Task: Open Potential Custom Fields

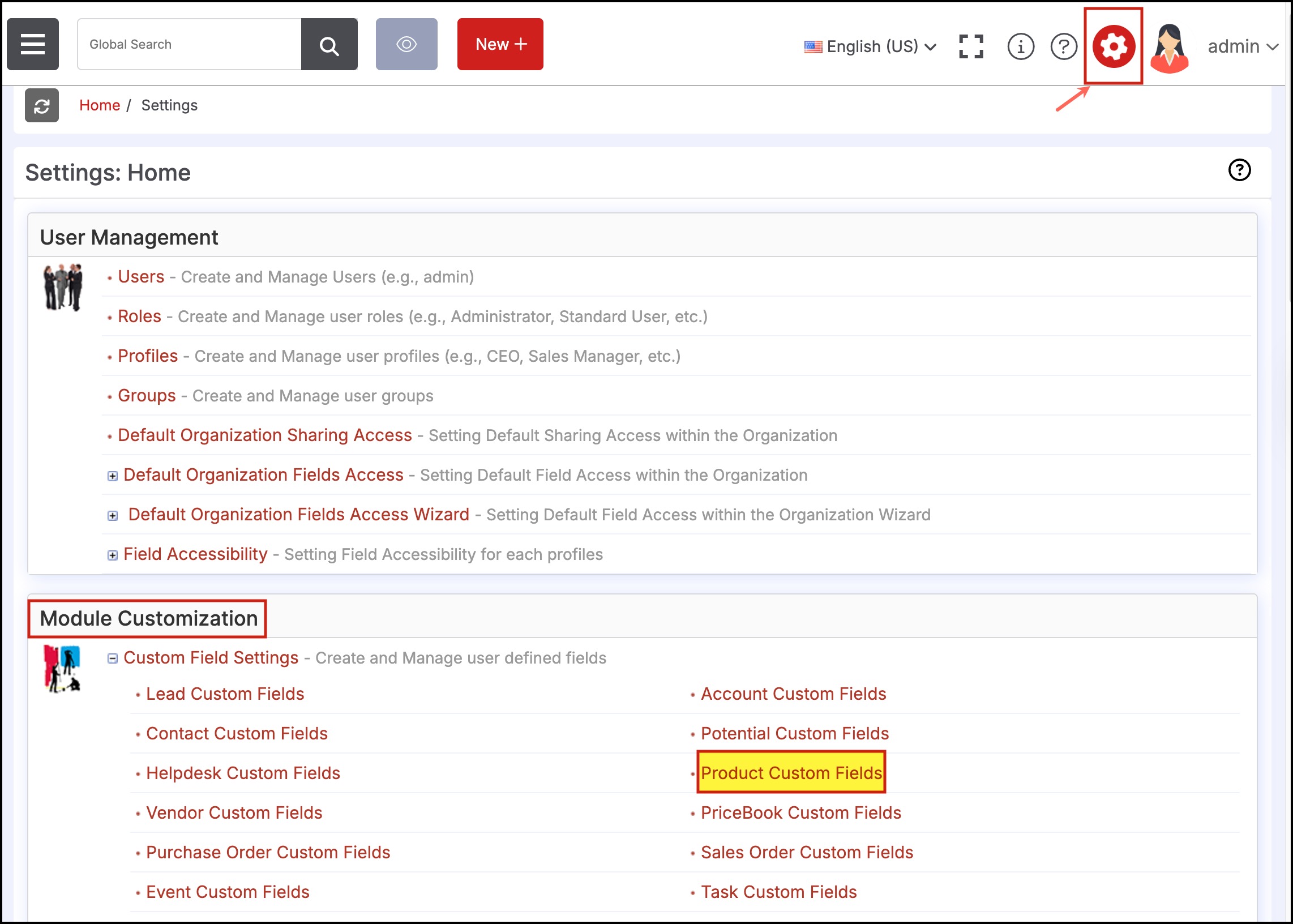Action: pyautogui.click(x=795, y=734)
